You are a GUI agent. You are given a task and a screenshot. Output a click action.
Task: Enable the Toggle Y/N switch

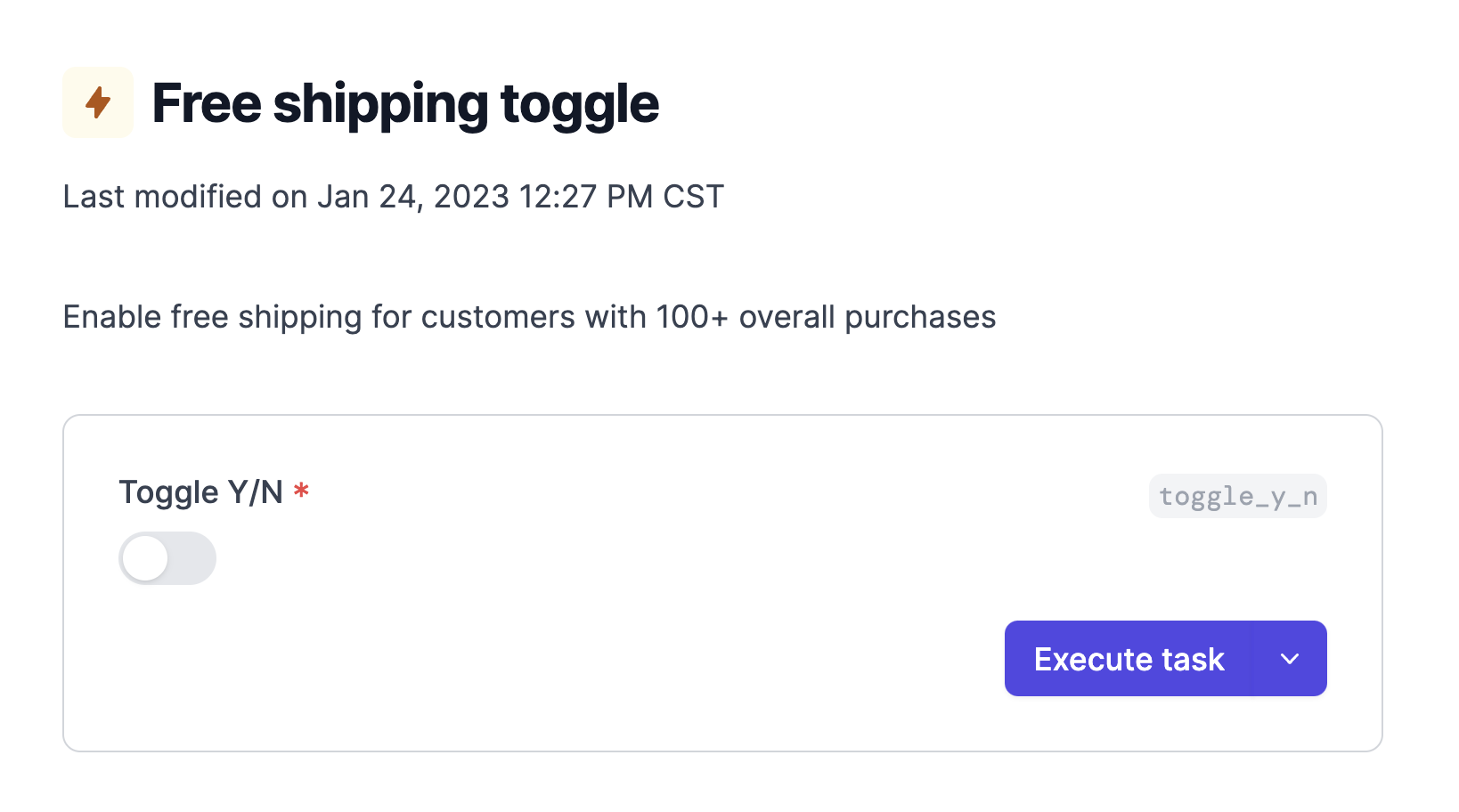coord(167,558)
